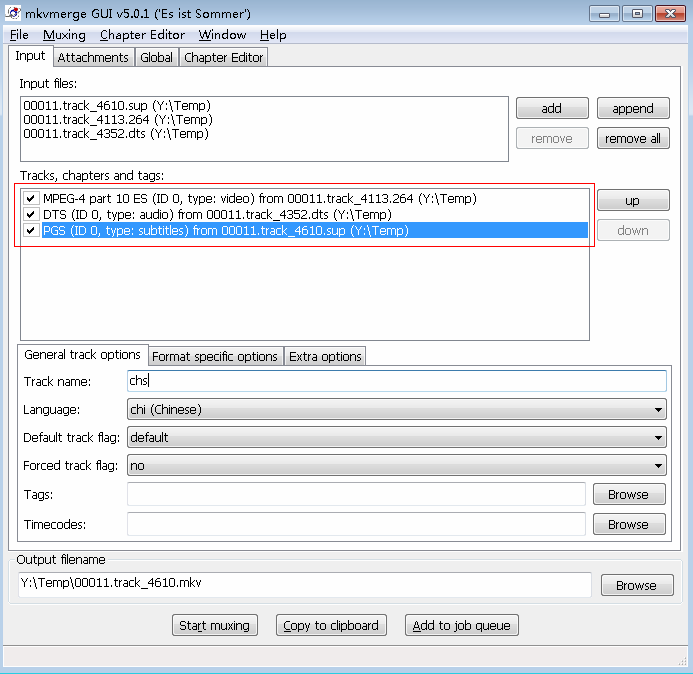Open the Muxing menu
The image size is (693, 674).
[x=64, y=34]
